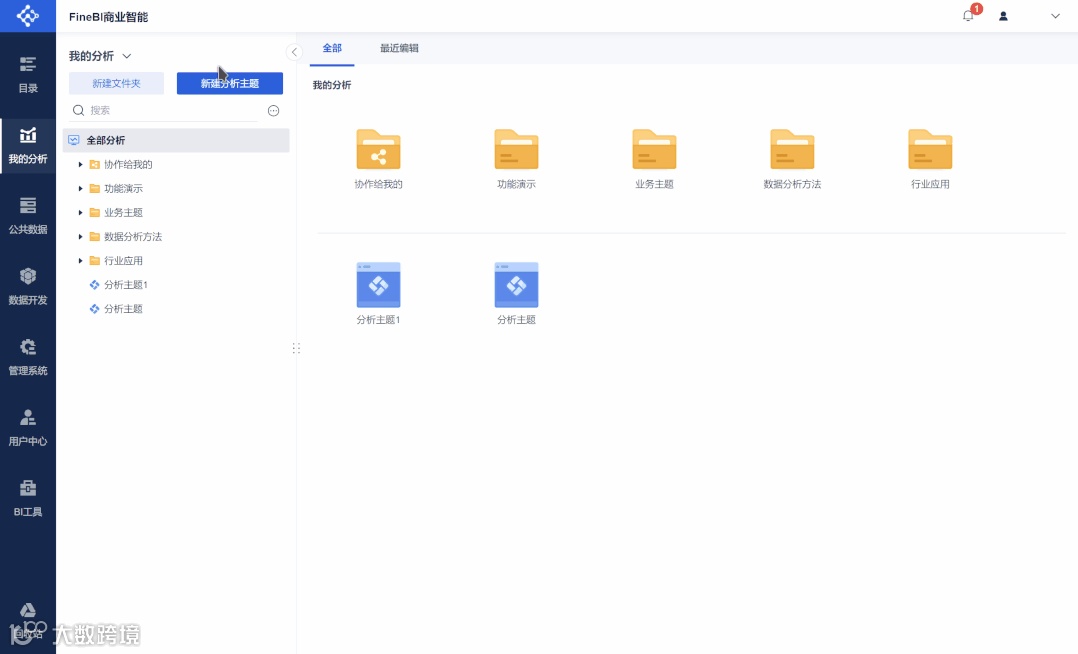Open the 用户中心 sidebar section
Screen dimensions: 1078x654
pos(28,428)
